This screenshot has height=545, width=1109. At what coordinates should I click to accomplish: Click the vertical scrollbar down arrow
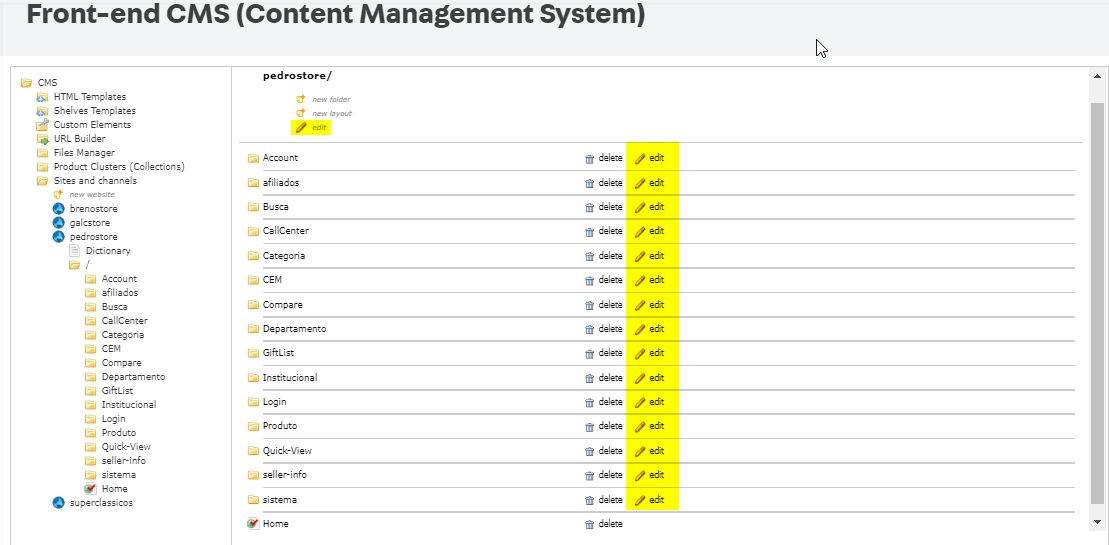[1097, 521]
